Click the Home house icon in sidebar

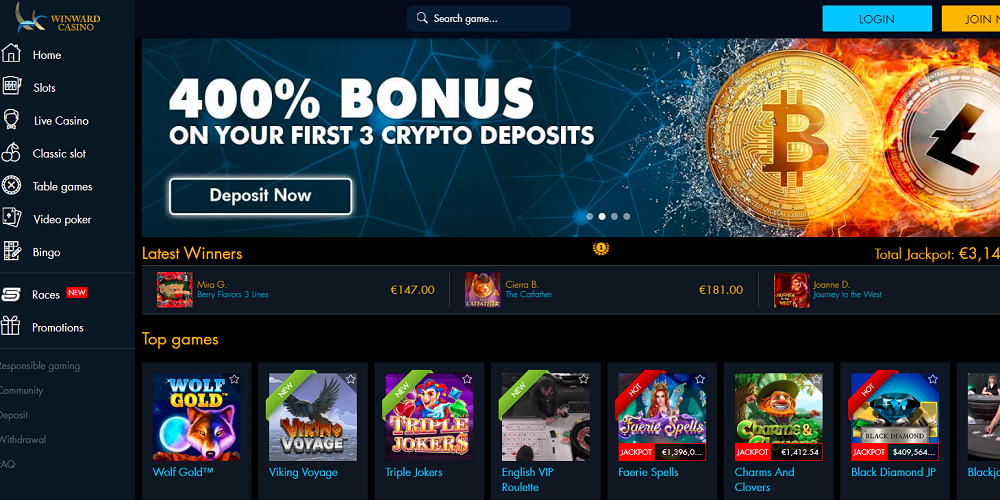11,54
